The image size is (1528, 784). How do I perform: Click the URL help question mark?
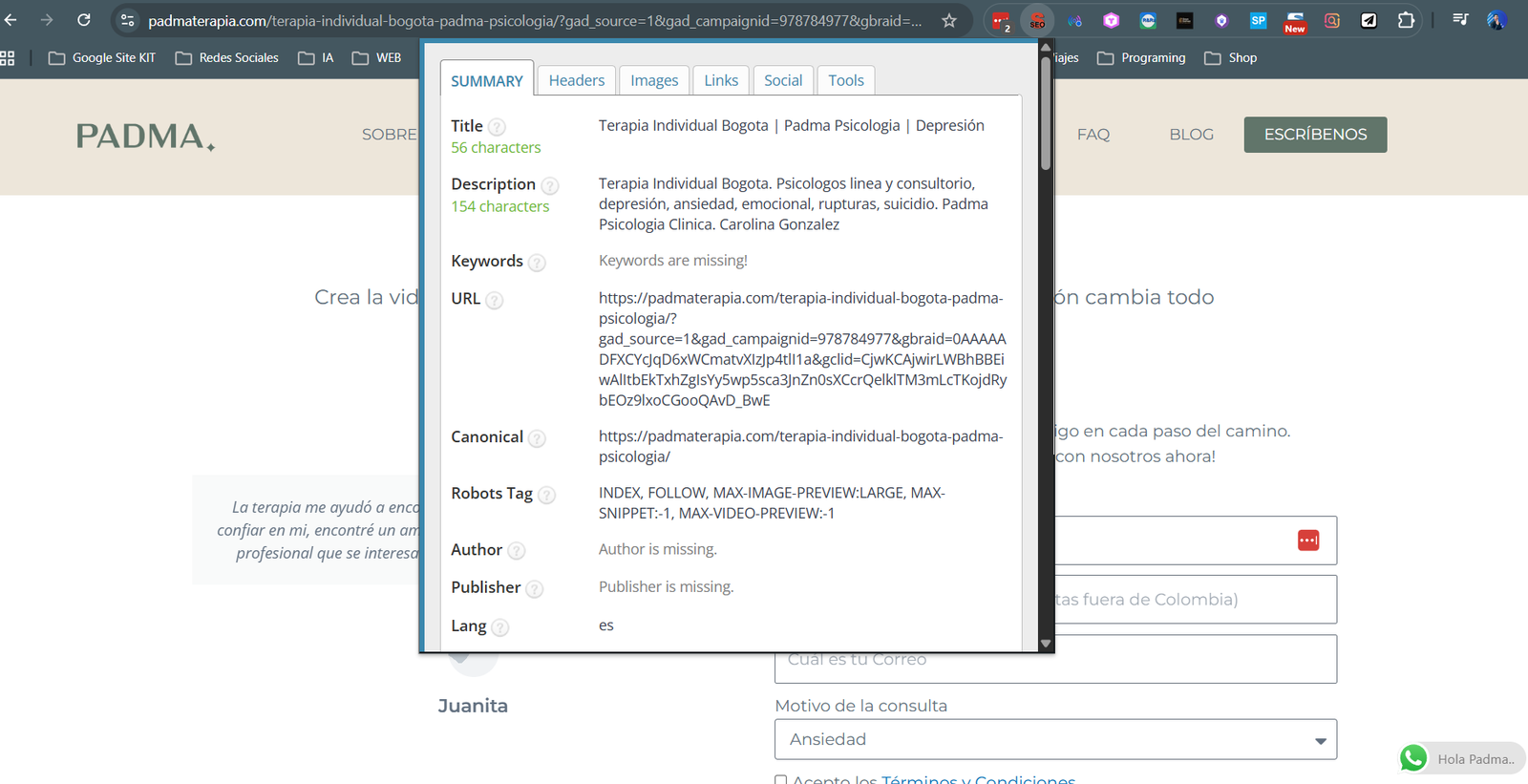(494, 300)
